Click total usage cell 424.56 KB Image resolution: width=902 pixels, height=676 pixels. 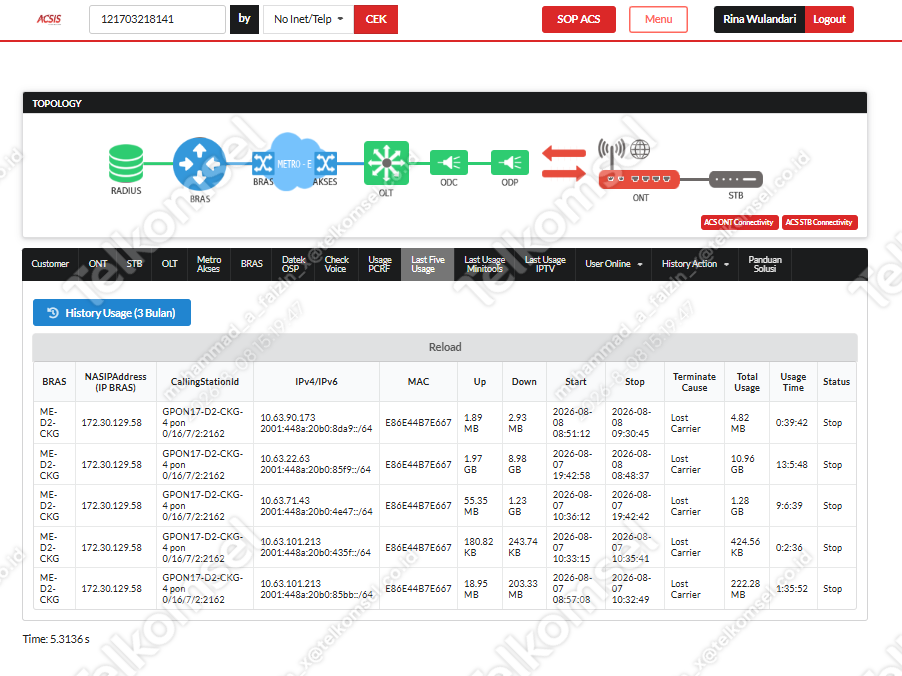point(745,547)
